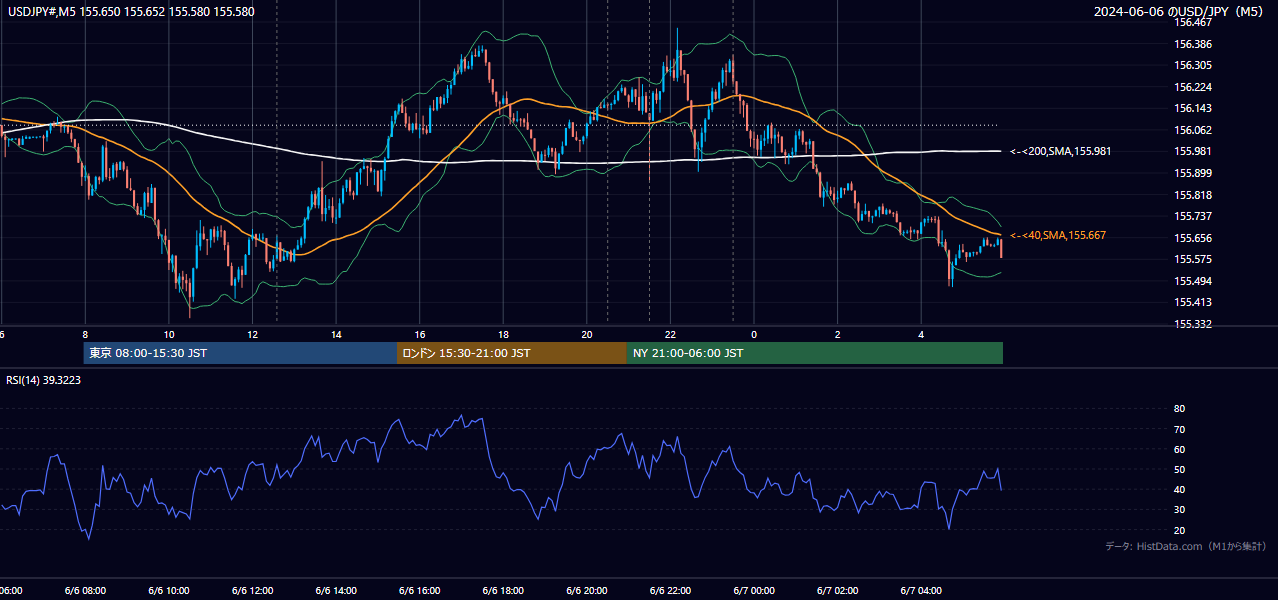Click price axis value 156.386
1278x600 pixels.
1193,44
